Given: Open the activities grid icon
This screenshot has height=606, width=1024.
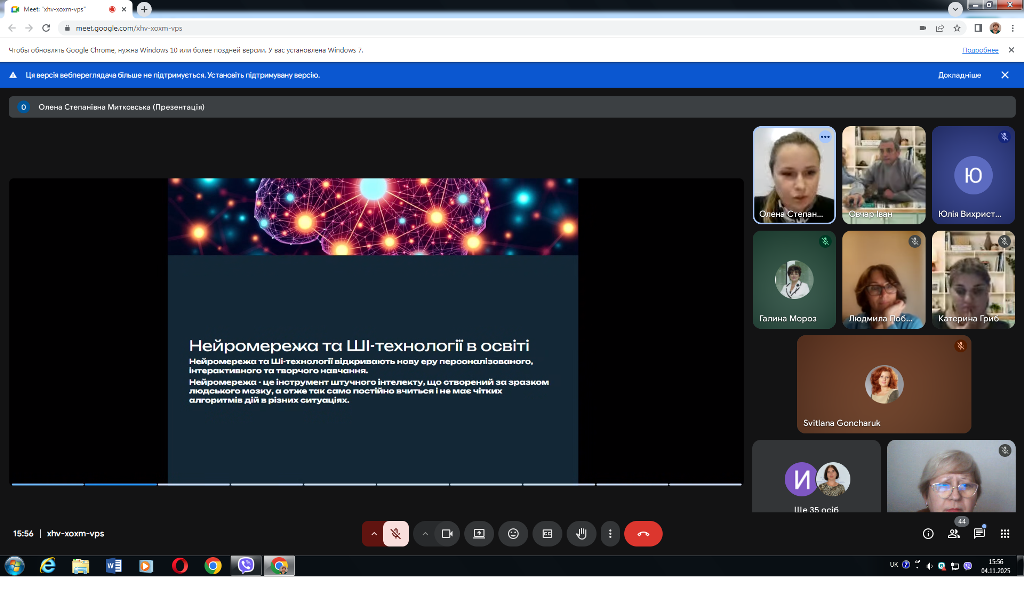Looking at the screenshot, I should [1006, 534].
